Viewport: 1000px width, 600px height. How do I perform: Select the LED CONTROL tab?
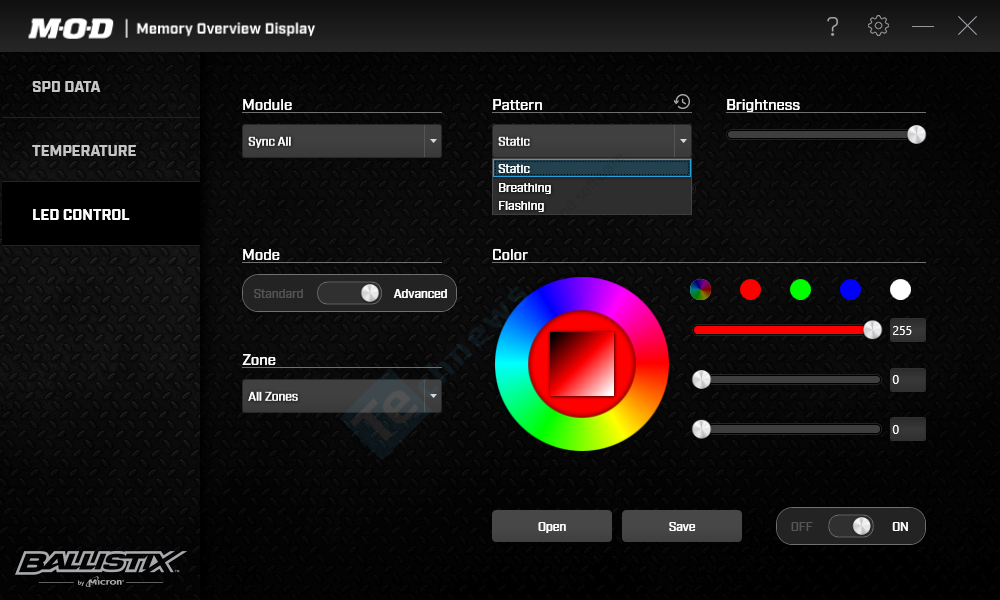pyautogui.click(x=101, y=214)
